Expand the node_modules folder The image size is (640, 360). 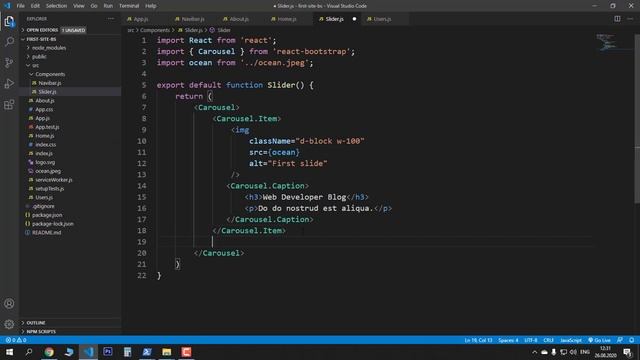click(49, 48)
